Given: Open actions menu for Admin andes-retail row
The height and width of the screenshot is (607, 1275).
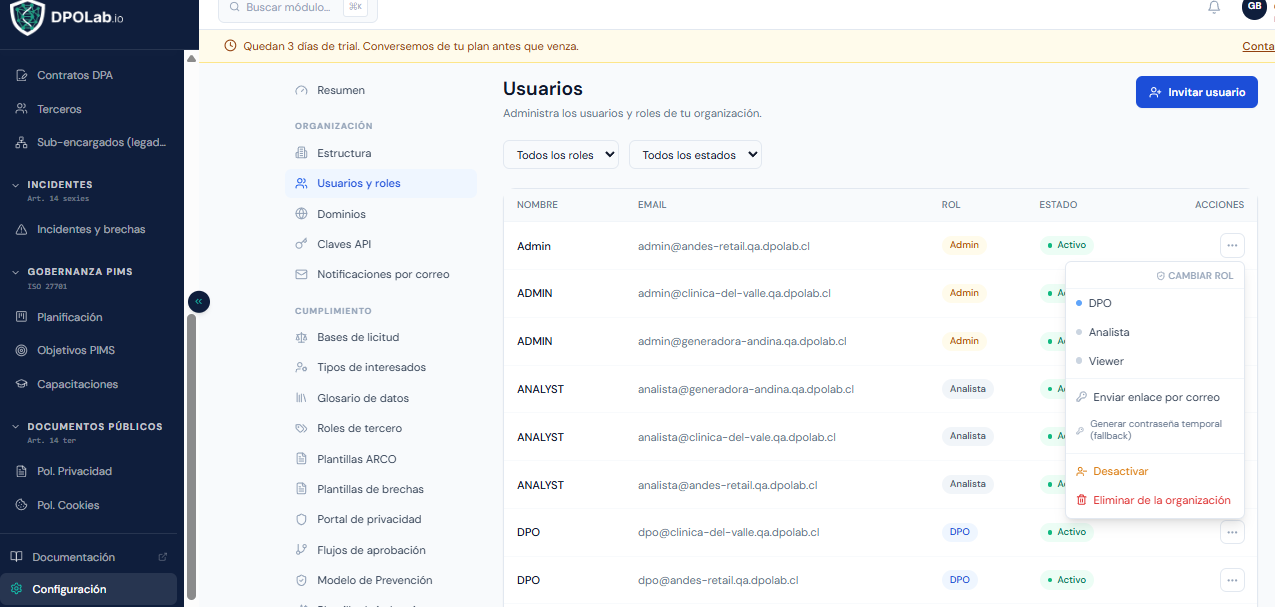Looking at the screenshot, I should pyautogui.click(x=1232, y=245).
